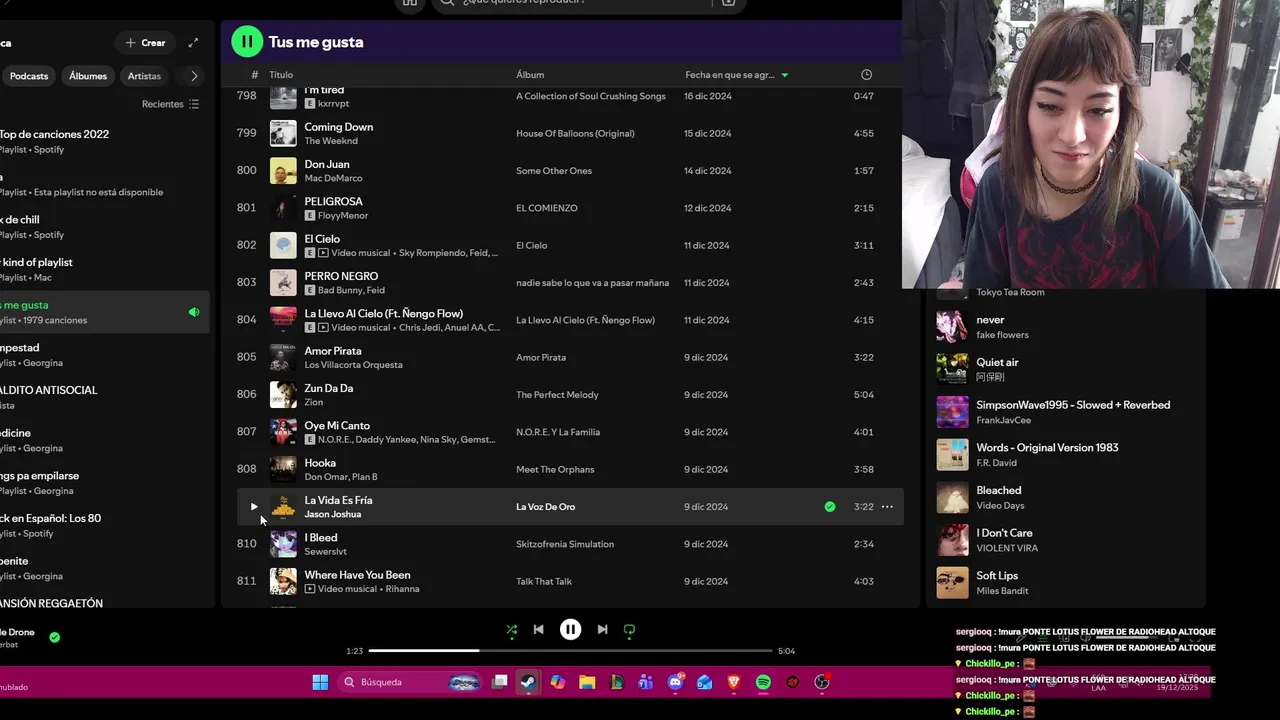Open Microsoft Copilot from the taskbar
Screen dimensions: 1280x720
[557, 682]
